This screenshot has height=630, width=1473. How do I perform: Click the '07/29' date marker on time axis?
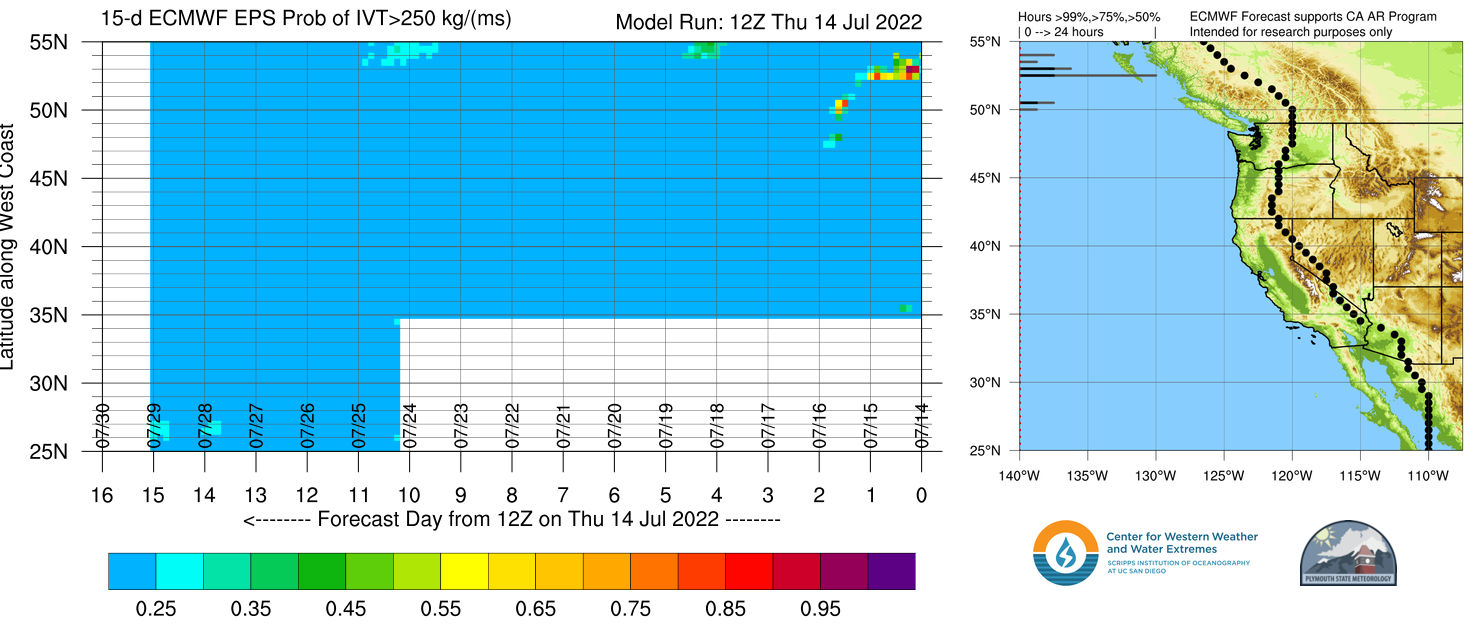(x=153, y=424)
